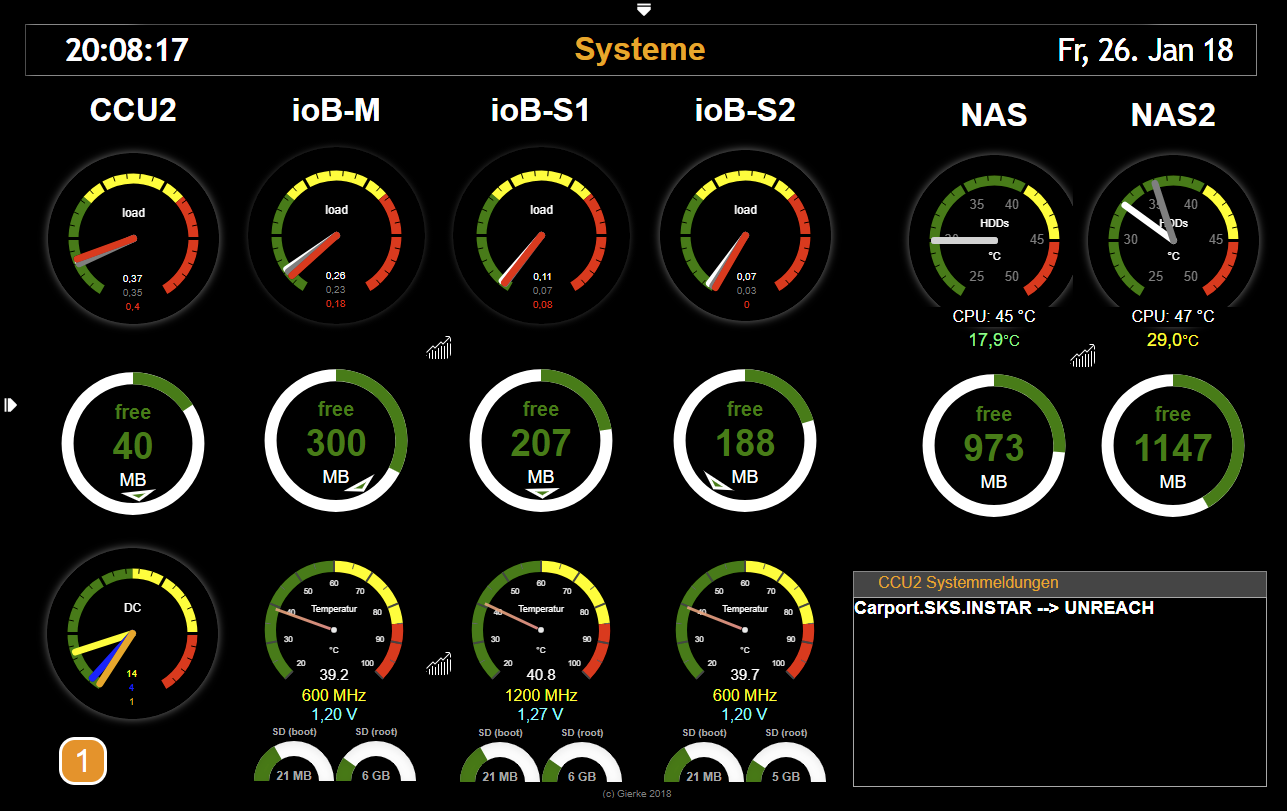Click the ioB-M SD (root) 6 GB gauge
Viewport: 1287px width, 811px height.
point(376,761)
